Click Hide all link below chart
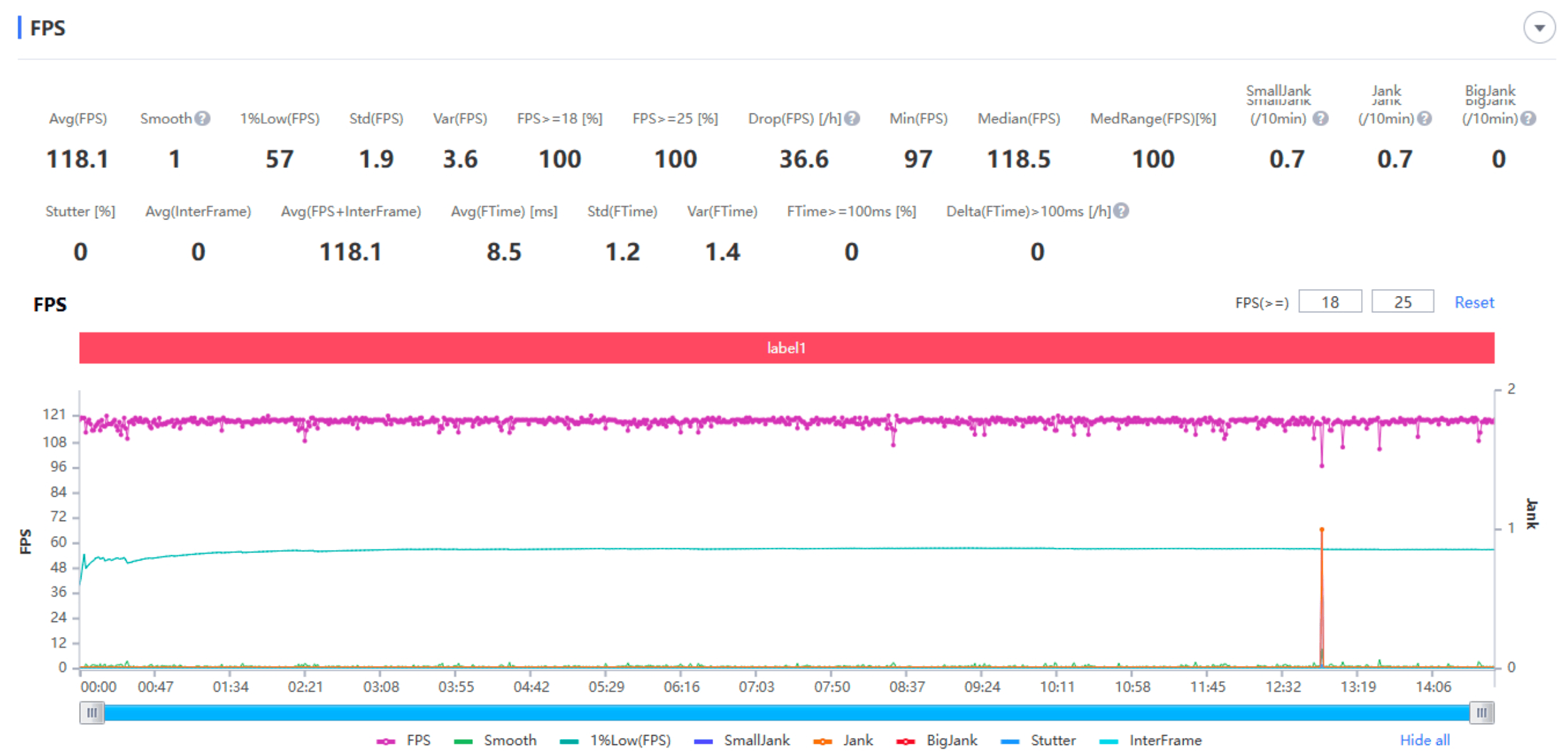 point(1424,741)
